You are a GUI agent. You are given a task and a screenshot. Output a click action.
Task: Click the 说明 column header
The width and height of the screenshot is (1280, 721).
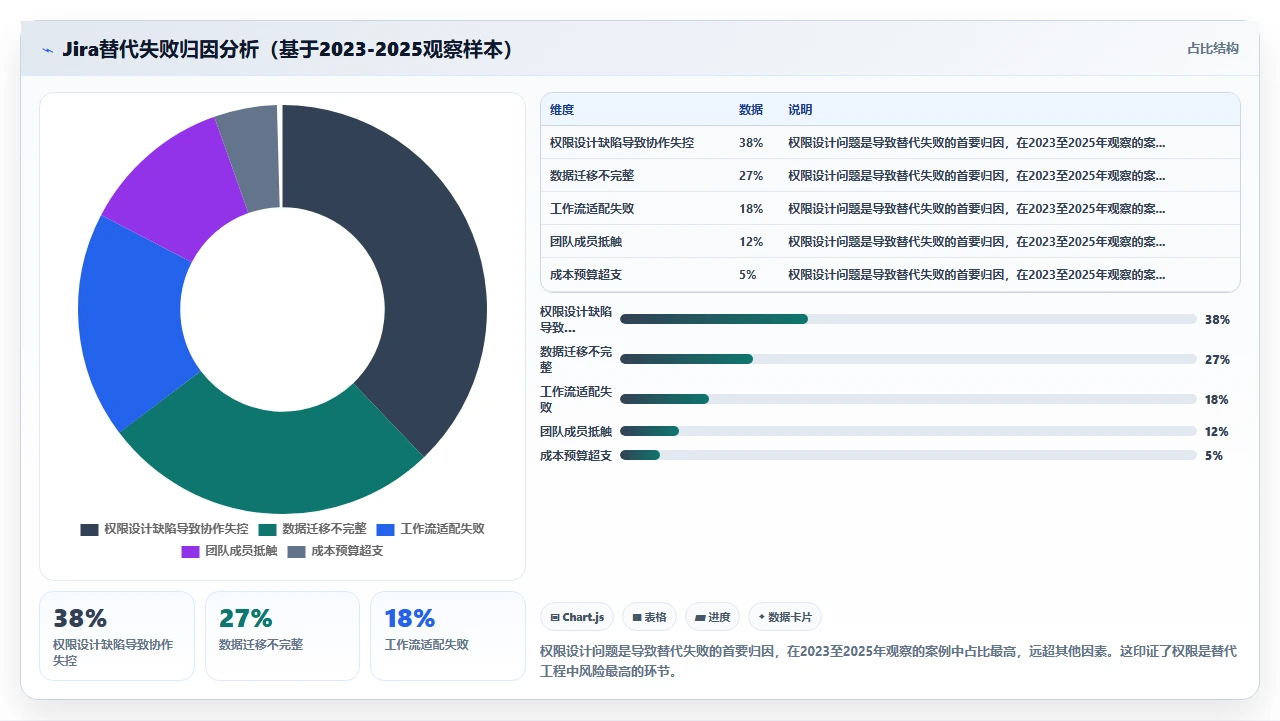coord(800,110)
